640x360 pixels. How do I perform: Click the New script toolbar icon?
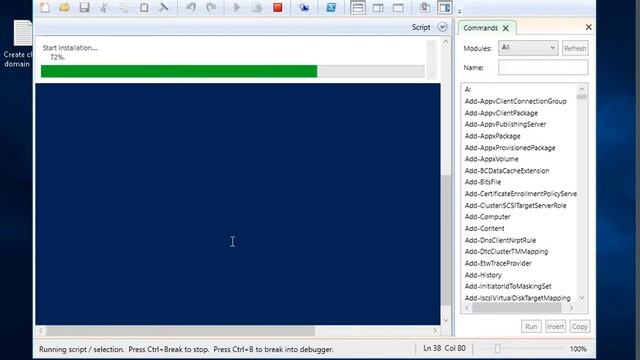pos(45,7)
